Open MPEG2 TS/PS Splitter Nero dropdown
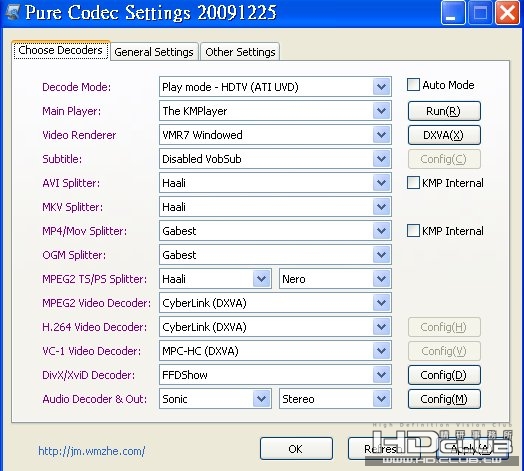The height and width of the screenshot is (471, 524). coord(381,279)
